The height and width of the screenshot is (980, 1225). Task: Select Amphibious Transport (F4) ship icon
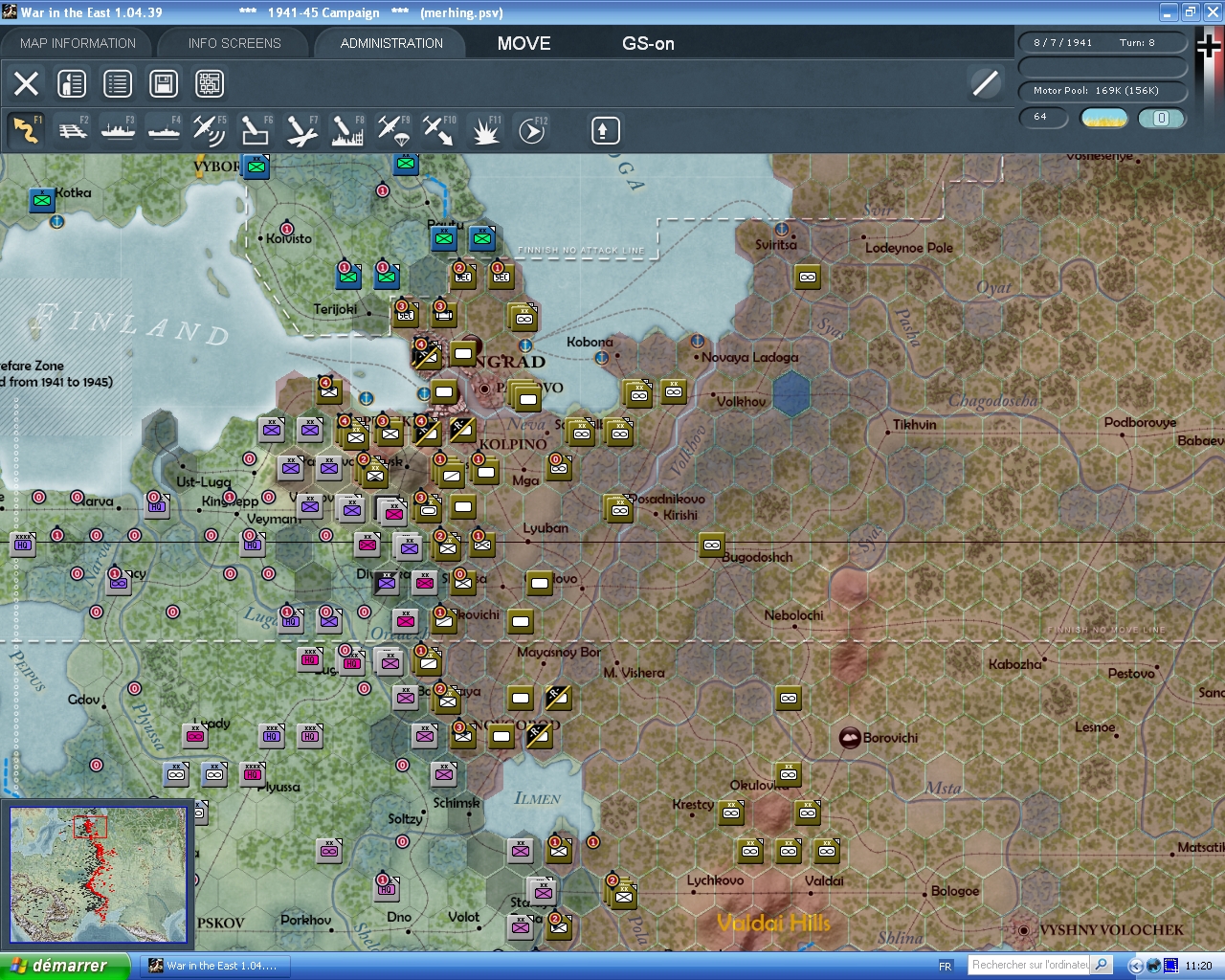165,130
